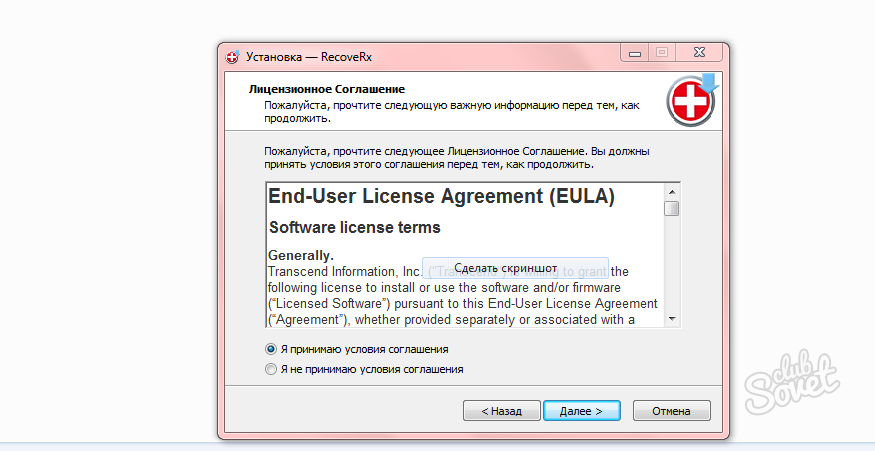Click the empty scrollbar track below the thumb
The width and height of the screenshot is (875, 451).
coord(672,265)
